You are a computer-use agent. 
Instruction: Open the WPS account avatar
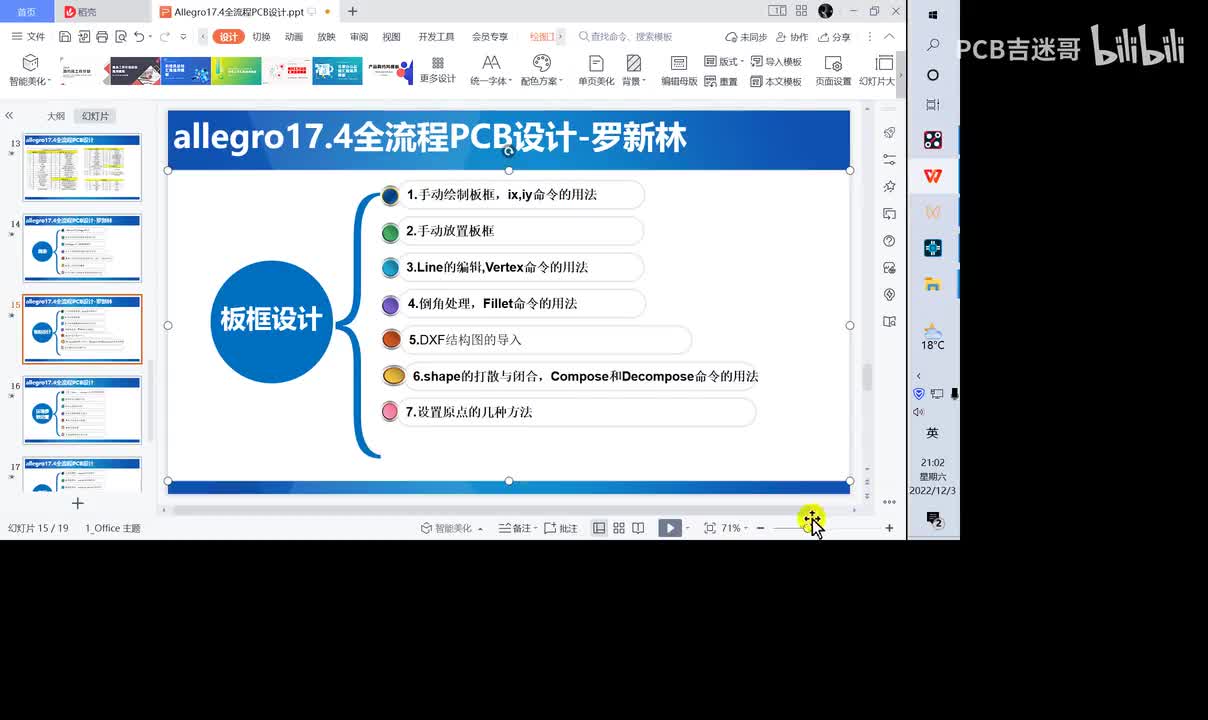click(x=825, y=11)
